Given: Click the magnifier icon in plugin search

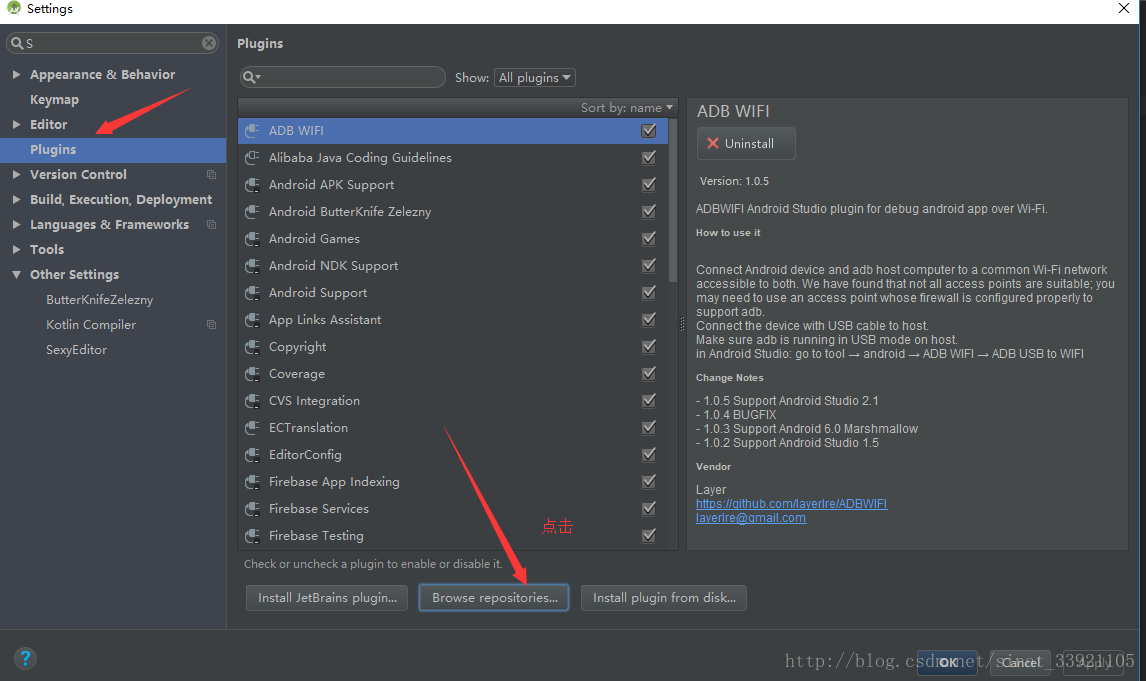Looking at the screenshot, I should tap(251, 77).
